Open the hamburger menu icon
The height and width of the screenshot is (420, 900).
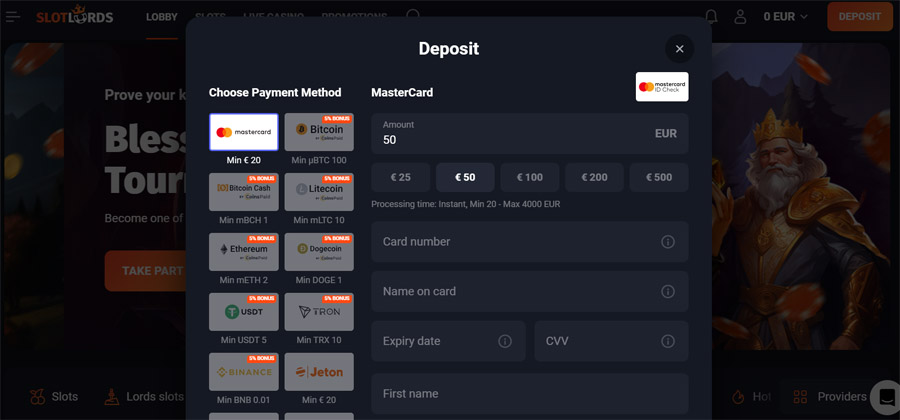pyautogui.click(x=13, y=17)
